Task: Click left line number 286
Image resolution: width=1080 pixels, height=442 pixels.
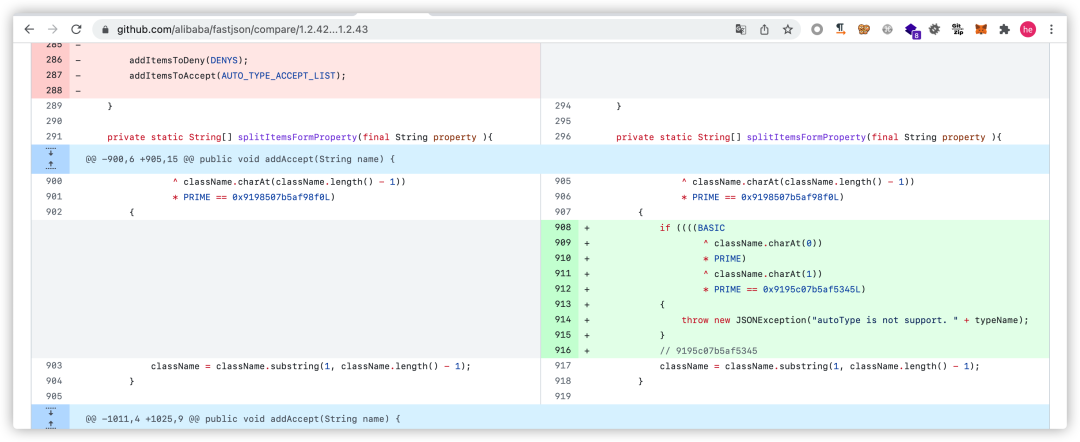Action: click(x=54, y=60)
